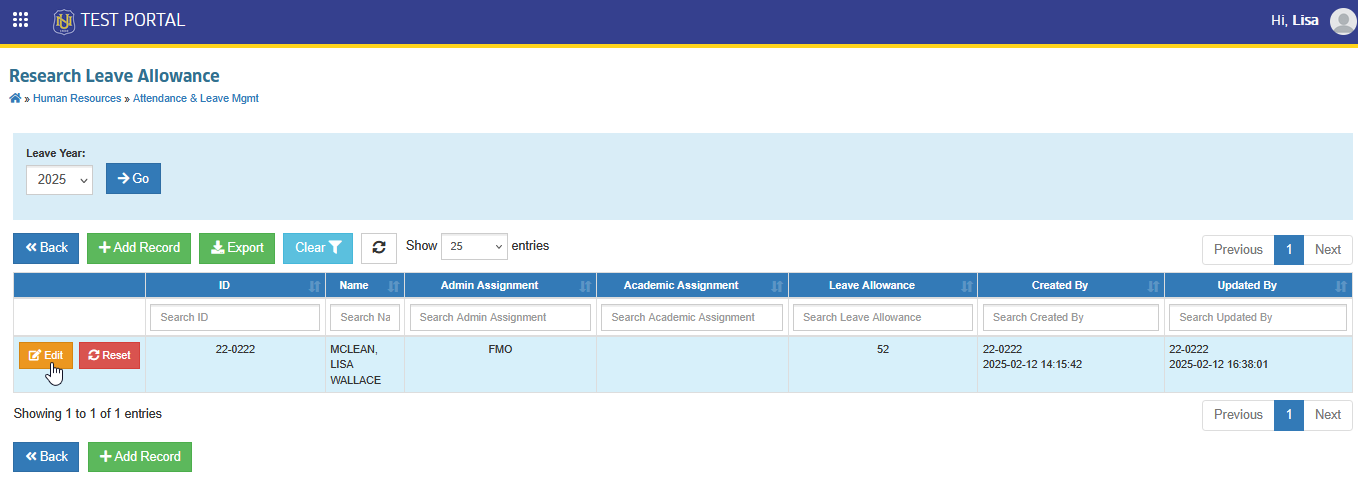
Task: Reset the 22-0222 record
Action: pyautogui.click(x=110, y=355)
